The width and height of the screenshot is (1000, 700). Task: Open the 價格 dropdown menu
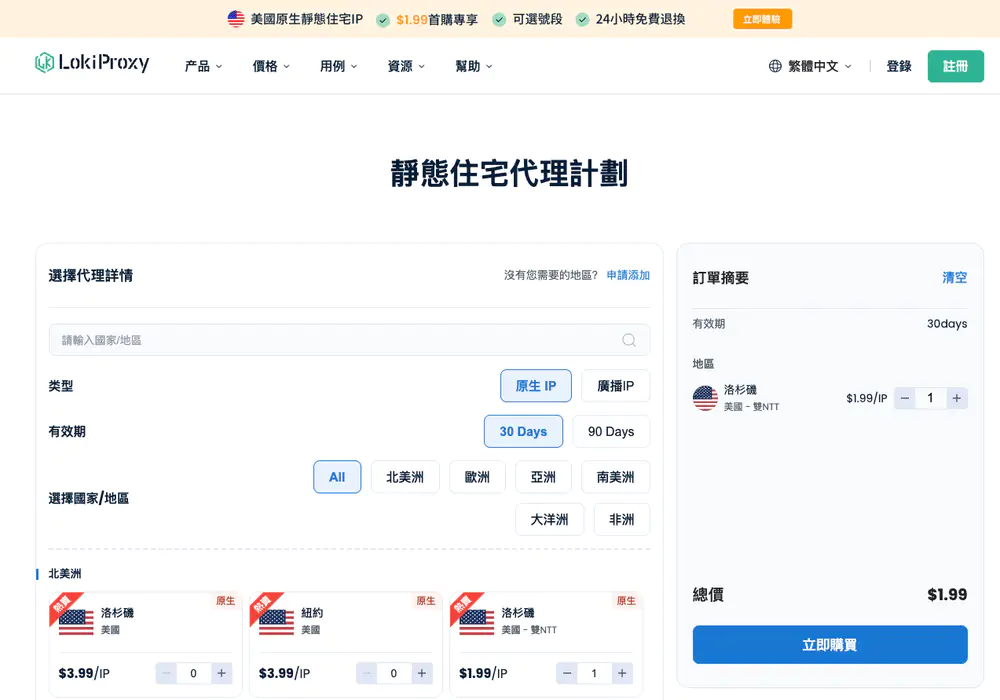coord(271,66)
